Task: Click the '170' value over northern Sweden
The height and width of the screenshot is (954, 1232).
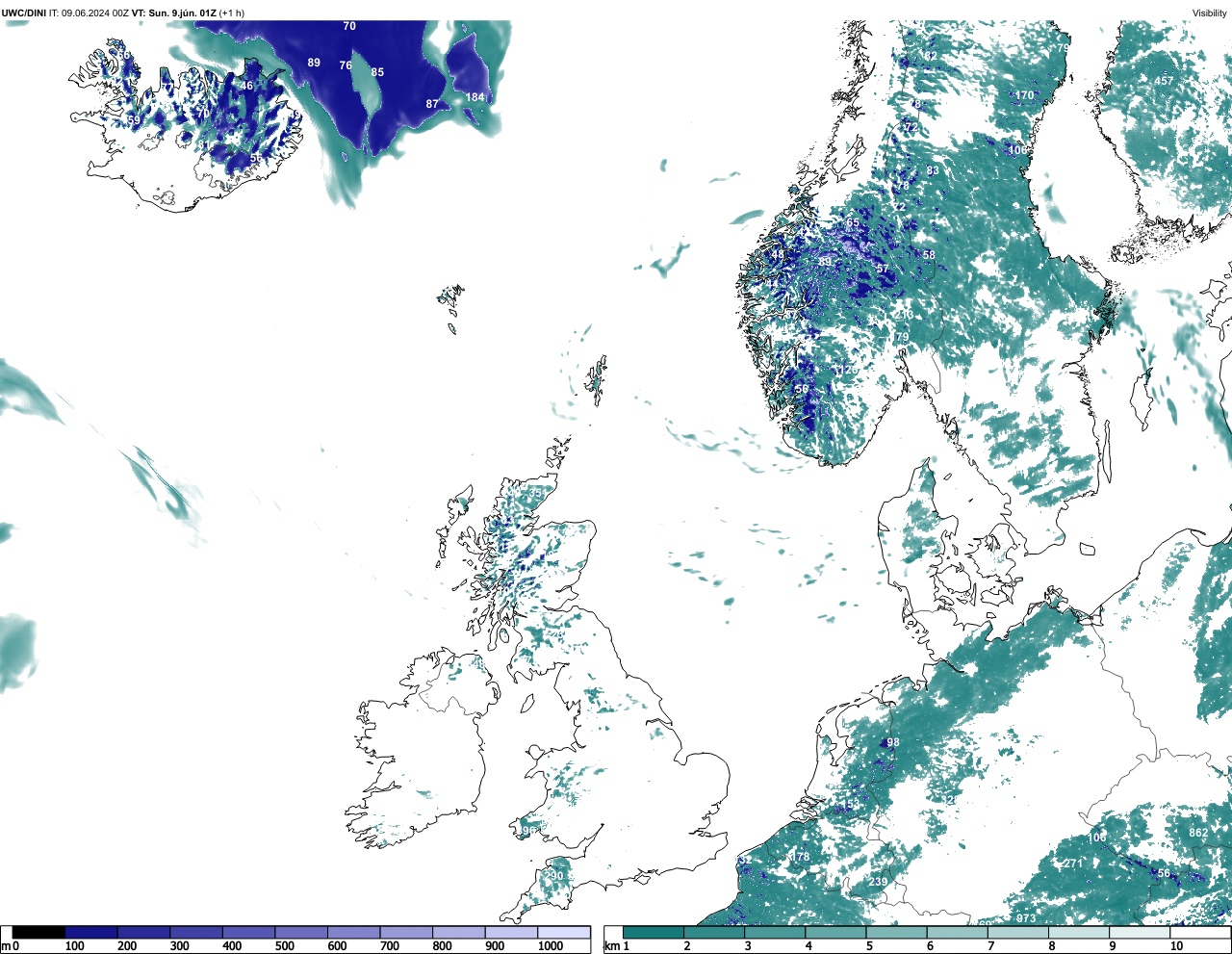Action: (1024, 95)
